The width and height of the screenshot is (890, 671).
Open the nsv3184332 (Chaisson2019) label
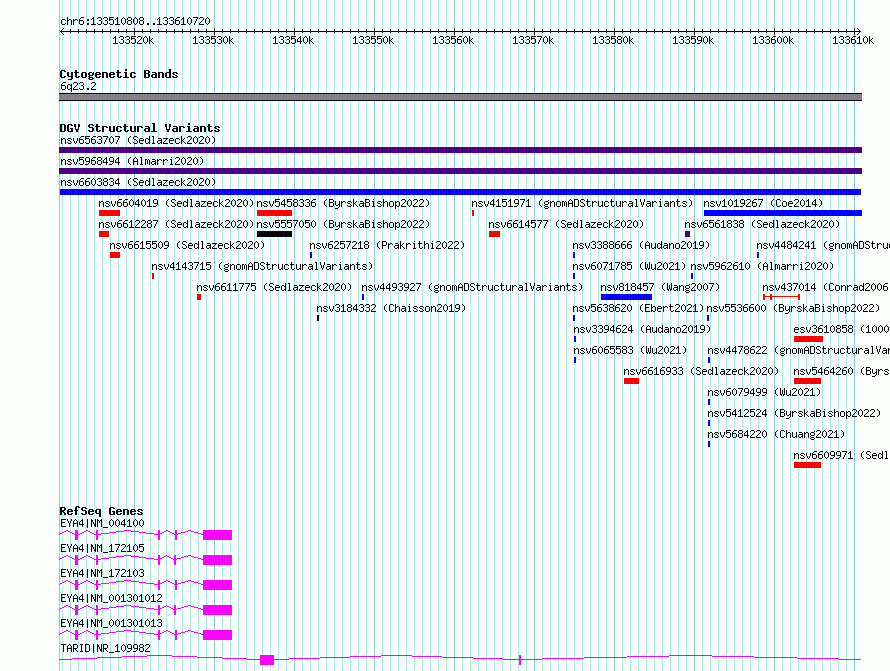pyautogui.click(x=391, y=308)
